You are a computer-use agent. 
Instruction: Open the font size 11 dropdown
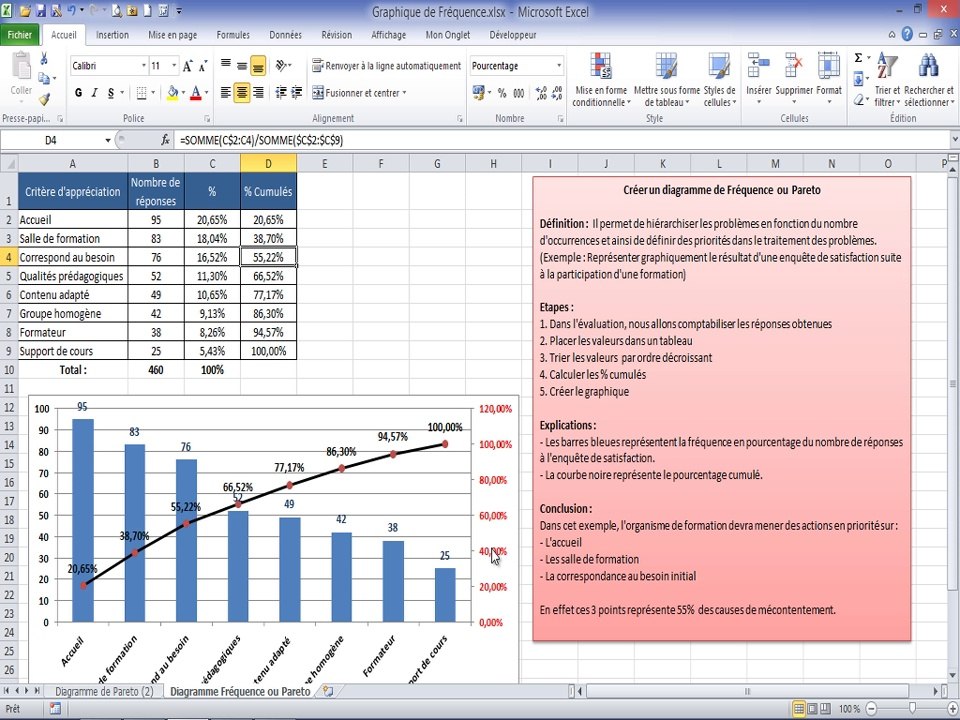[174, 66]
